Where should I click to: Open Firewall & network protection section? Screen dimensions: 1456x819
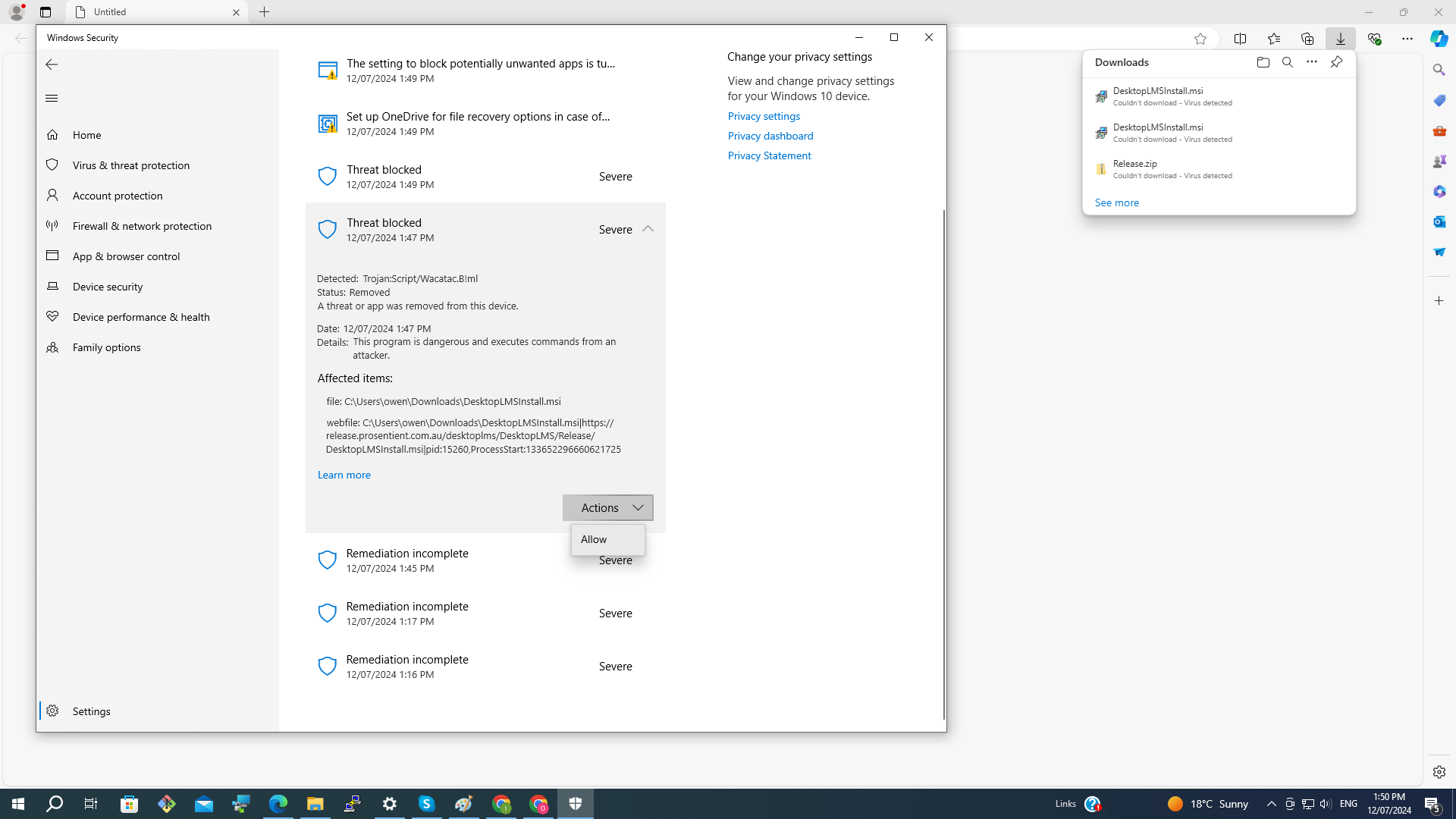[x=158, y=226]
